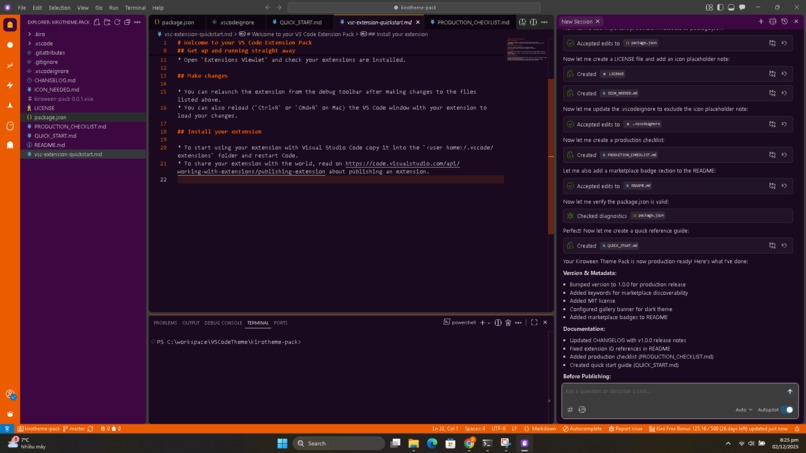Open the File menu
The height and width of the screenshot is (453, 806).
[x=22, y=8]
